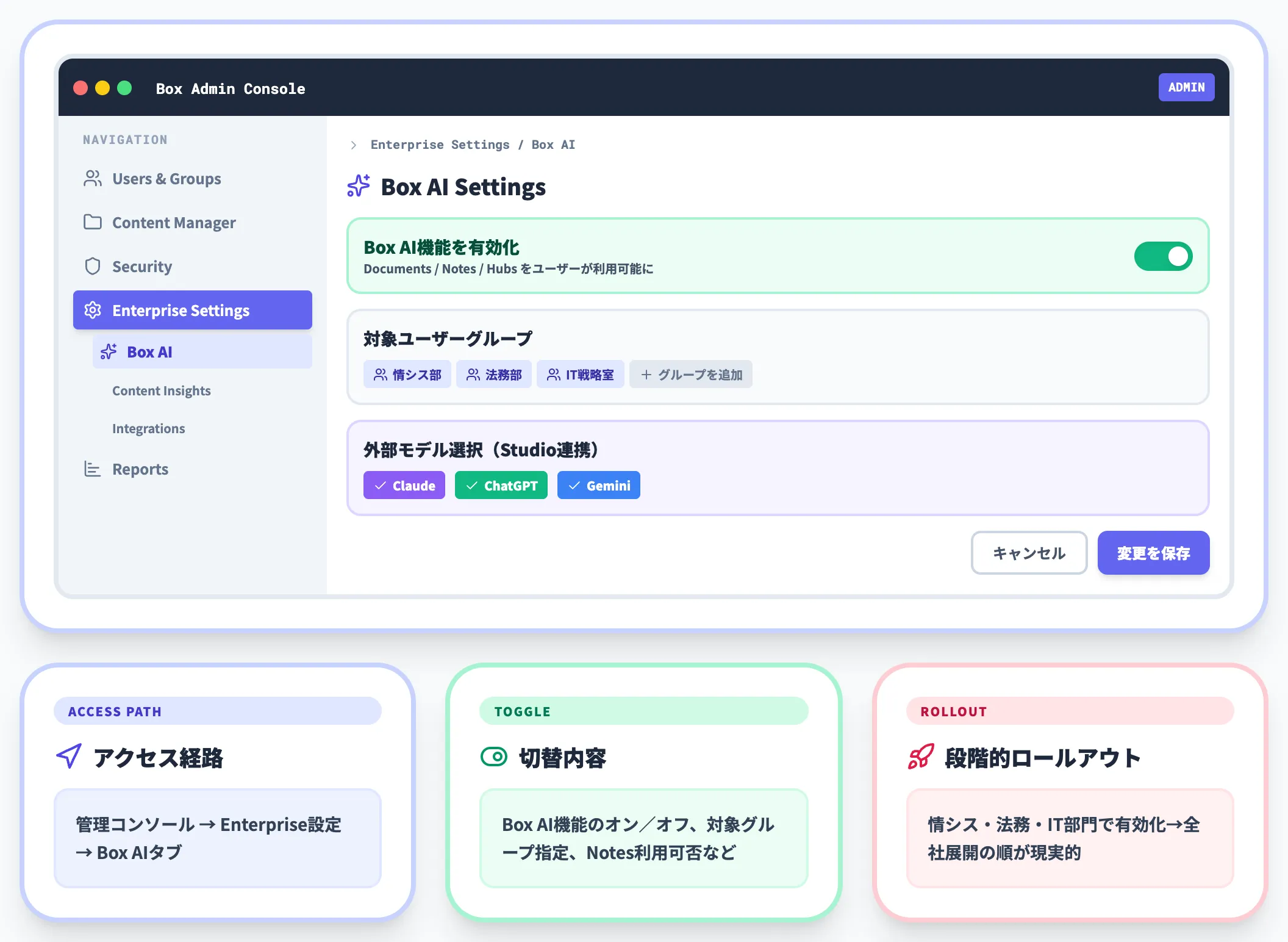Uncheck the Gemini model option
Image resolution: width=1288 pixels, height=942 pixels.
point(599,485)
